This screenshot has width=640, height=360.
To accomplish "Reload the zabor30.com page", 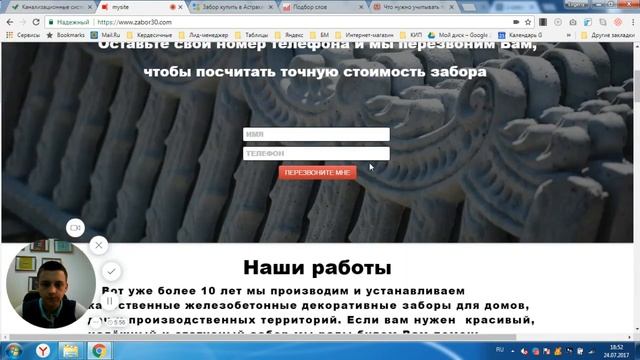I will click(x=36, y=22).
